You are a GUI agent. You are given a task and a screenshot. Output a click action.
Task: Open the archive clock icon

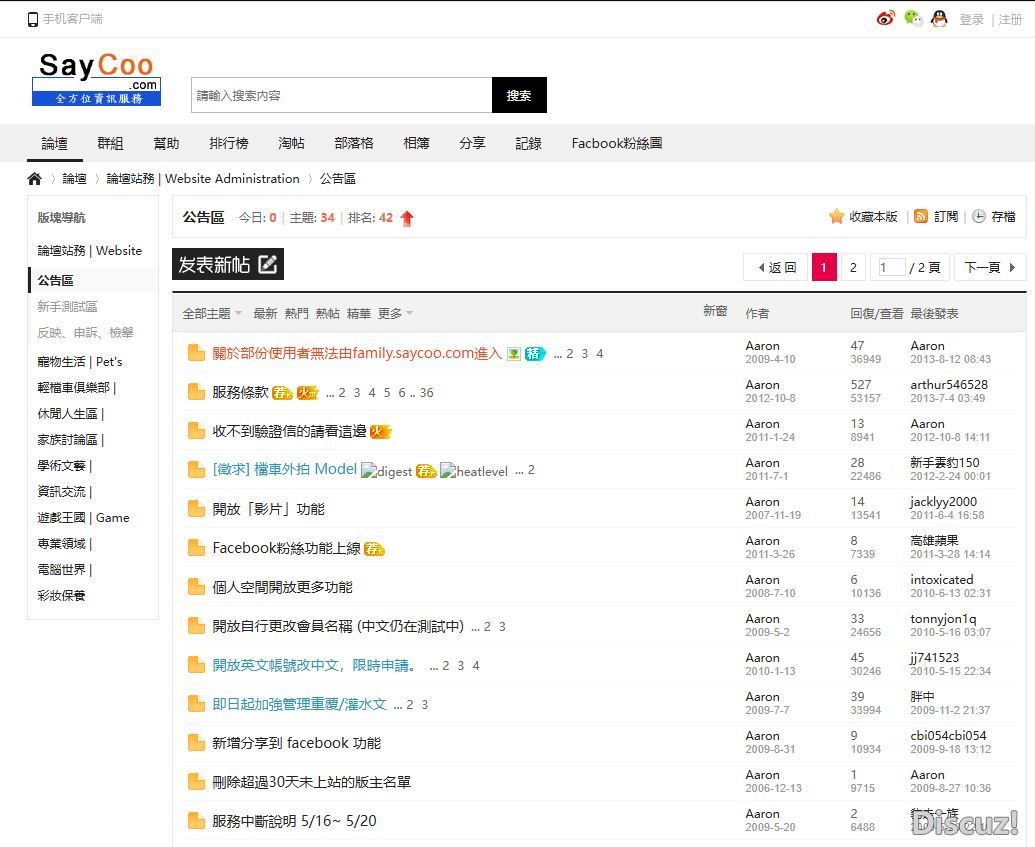point(979,216)
